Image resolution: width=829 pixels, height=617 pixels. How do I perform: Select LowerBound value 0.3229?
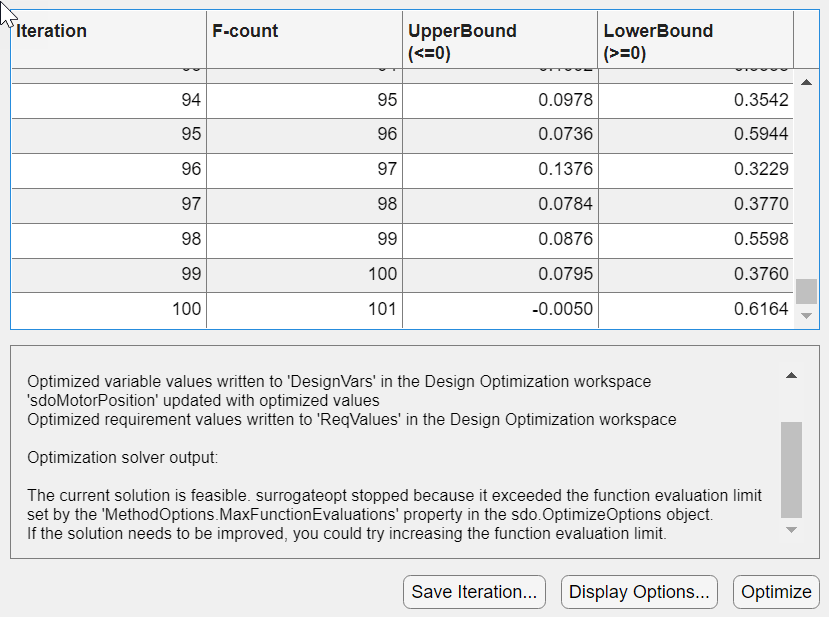pyautogui.click(x=696, y=169)
